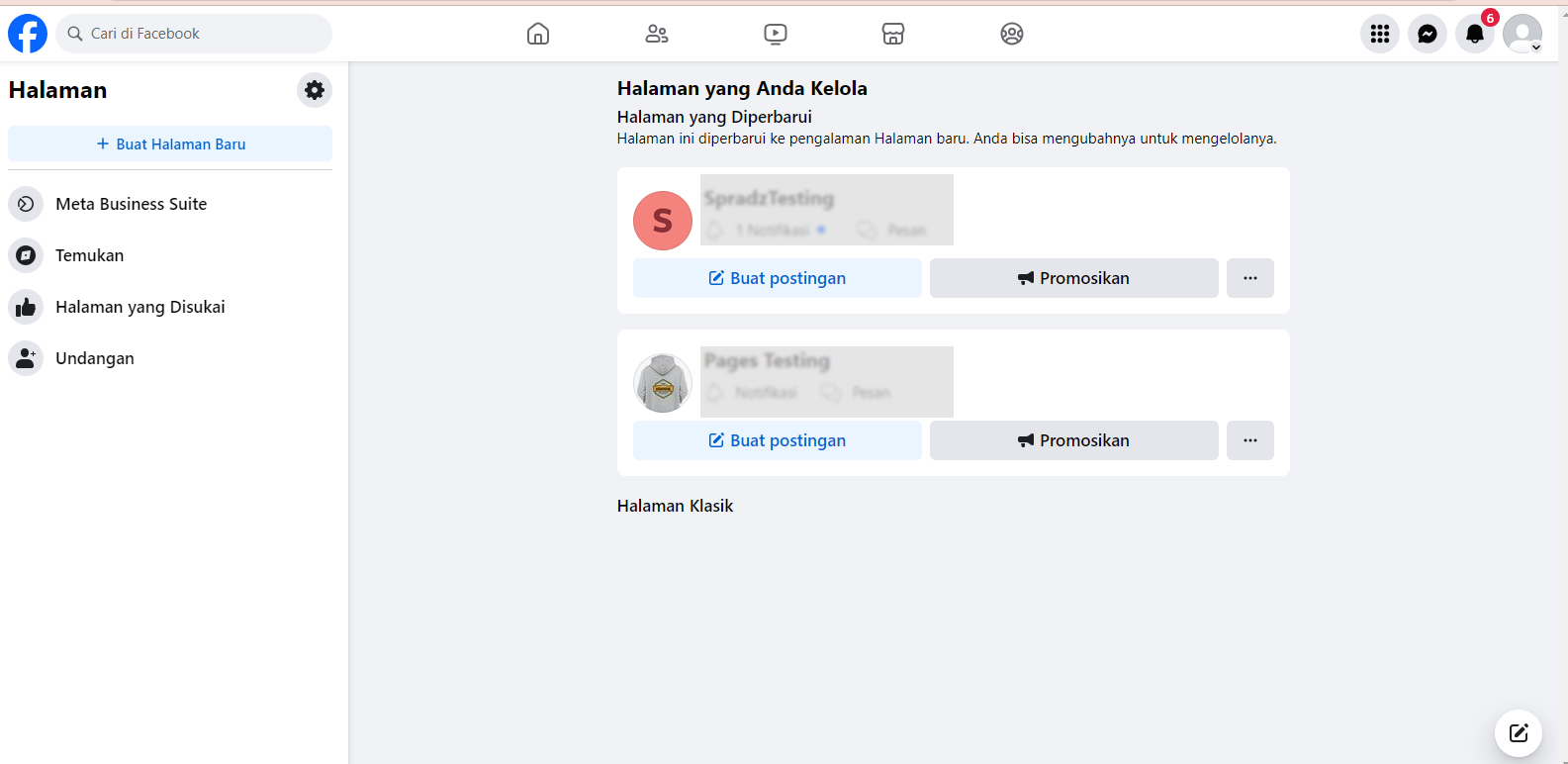This screenshot has height=764, width=1568.
Task: Open the Home feed icon
Action: pyautogui.click(x=538, y=34)
